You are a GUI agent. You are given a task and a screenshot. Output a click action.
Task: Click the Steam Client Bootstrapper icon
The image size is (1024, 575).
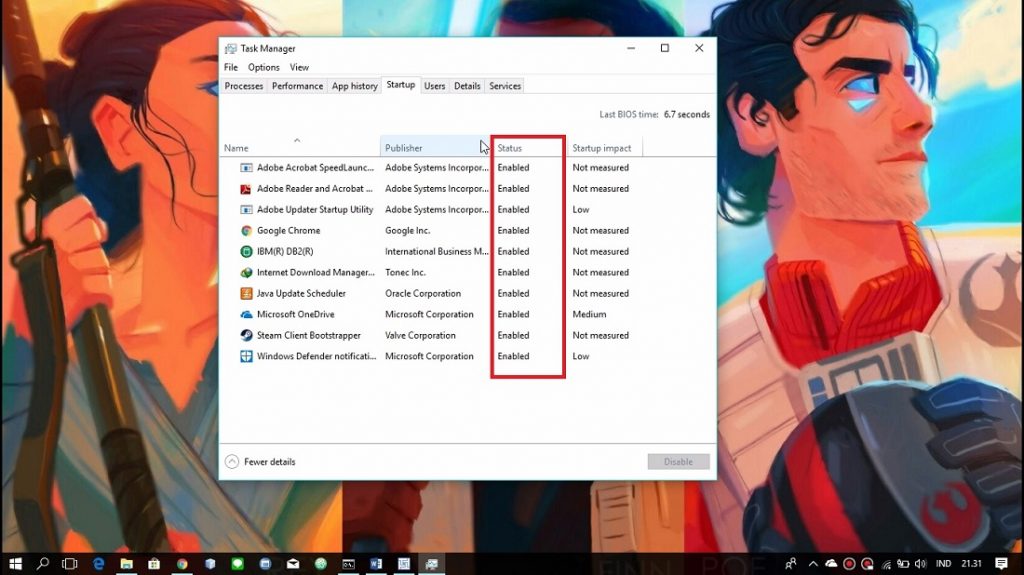click(246, 336)
